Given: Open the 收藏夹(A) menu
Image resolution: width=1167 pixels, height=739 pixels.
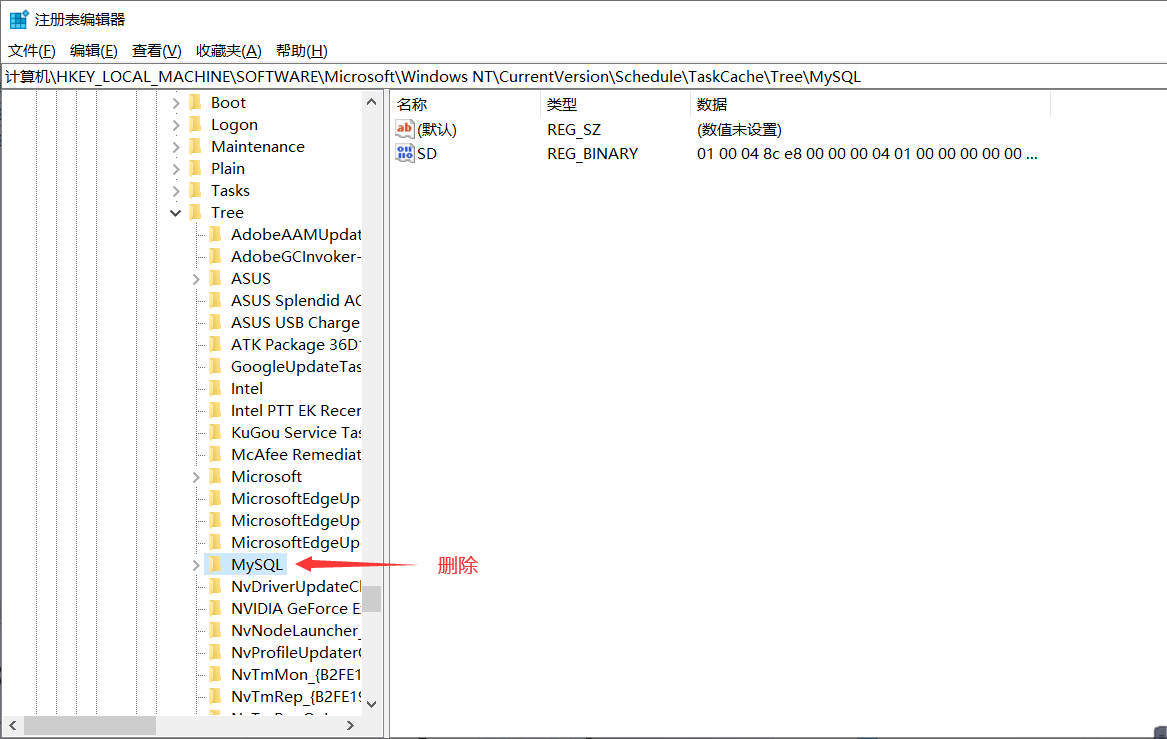Looking at the screenshot, I should coord(228,51).
